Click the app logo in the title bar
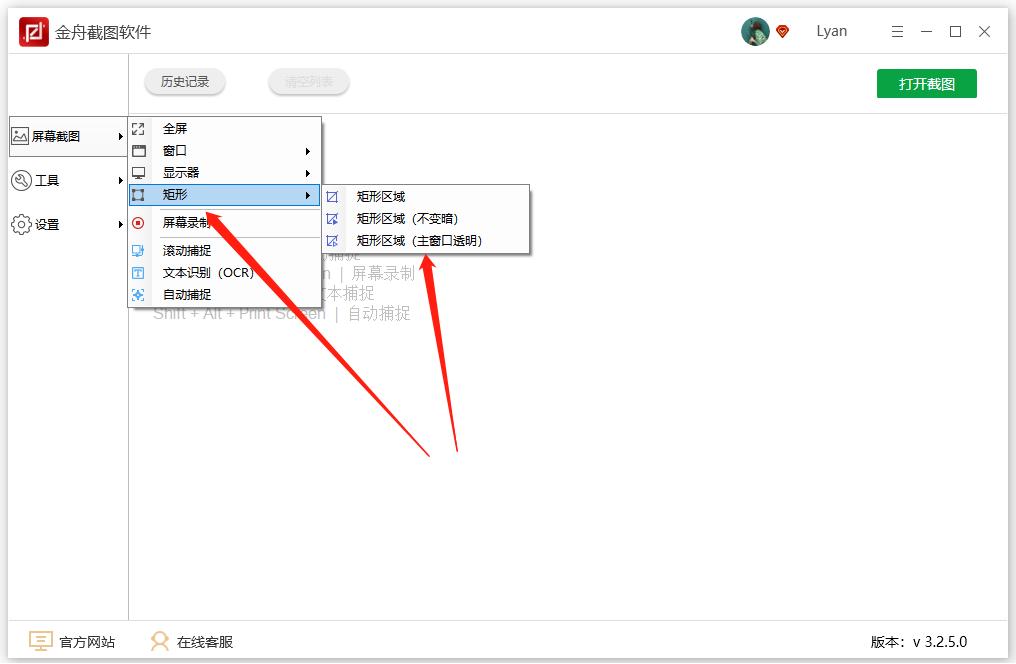 (x=34, y=30)
